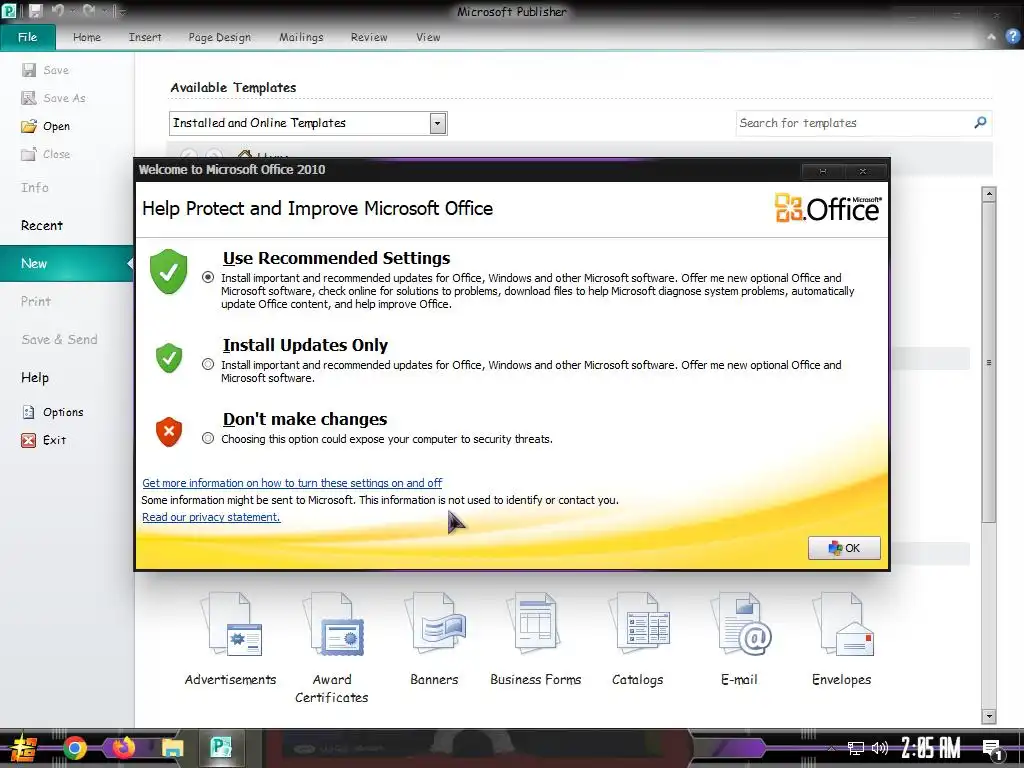This screenshot has height=768, width=1024.
Task: Select Info in the Backstage sidebar
Action: tap(35, 187)
